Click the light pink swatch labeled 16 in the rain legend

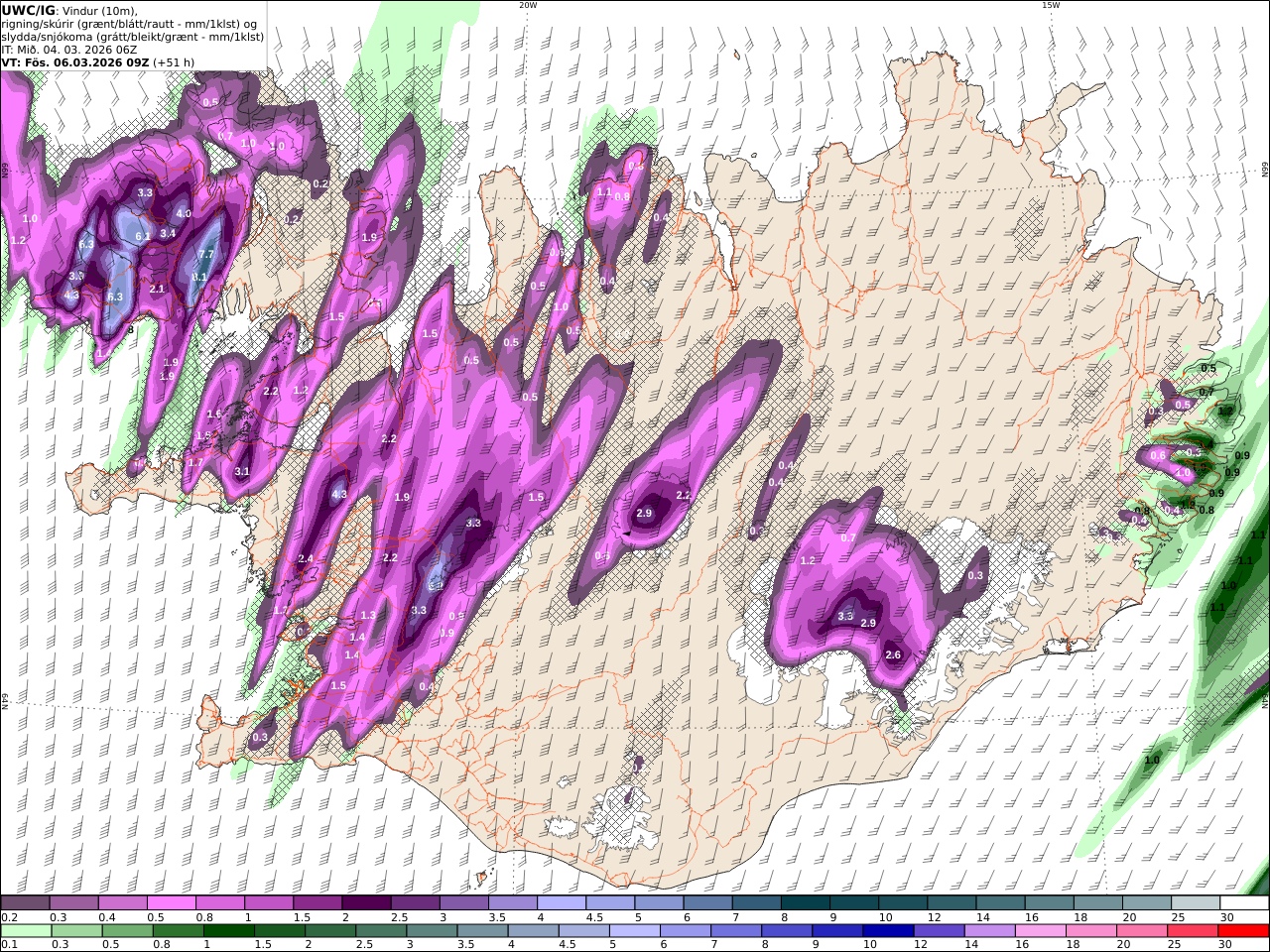point(1041,931)
